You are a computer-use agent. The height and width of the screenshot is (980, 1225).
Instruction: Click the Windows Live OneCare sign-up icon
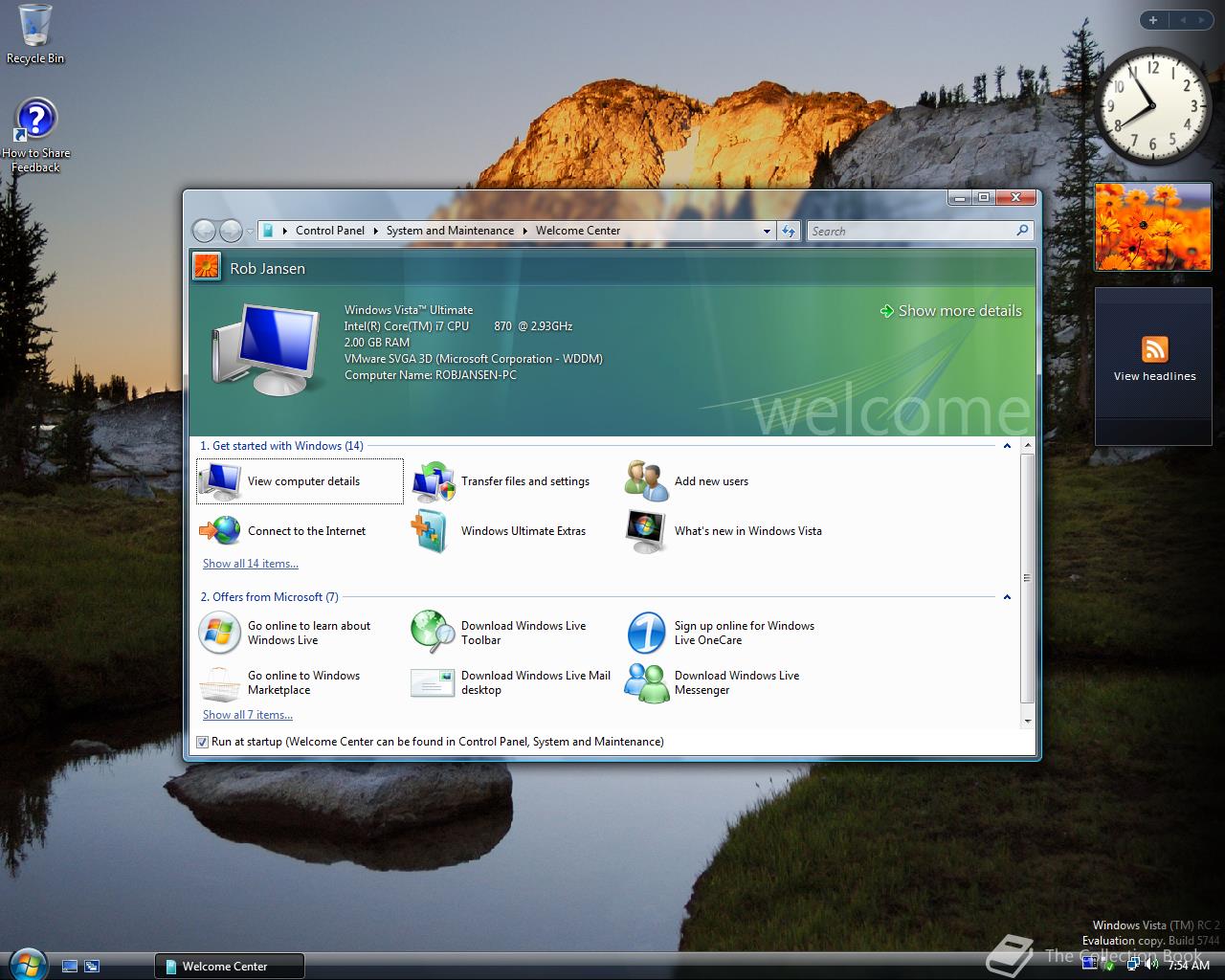[x=646, y=633]
